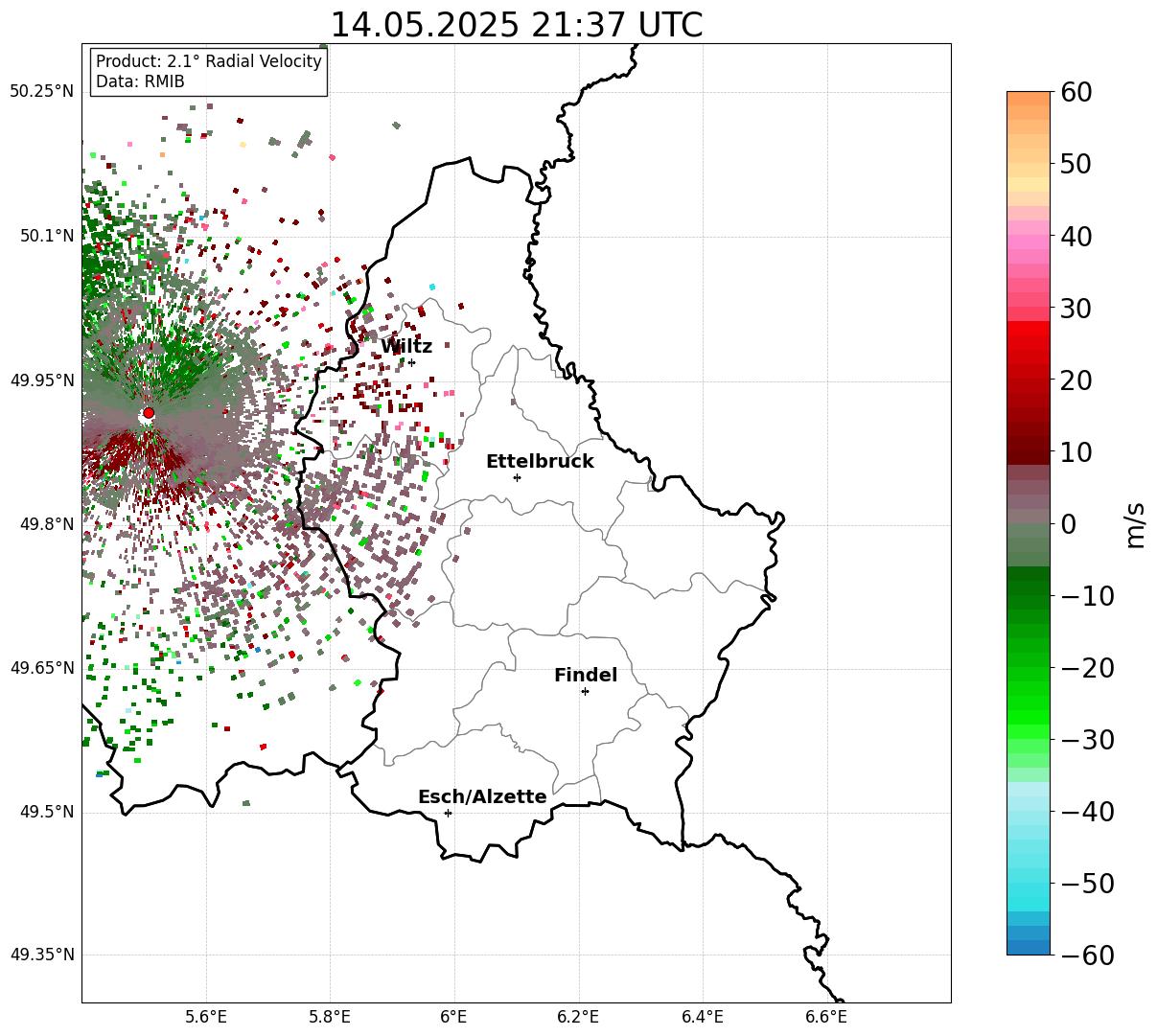Click the colorbar tick label −10
Screen dimensions: 1157x1036
pos(1087,596)
